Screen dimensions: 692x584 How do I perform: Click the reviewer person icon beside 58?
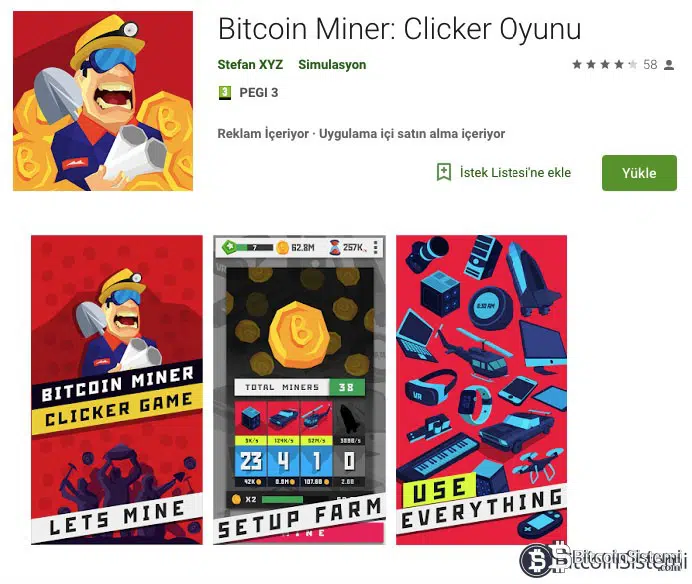pyautogui.click(x=669, y=65)
